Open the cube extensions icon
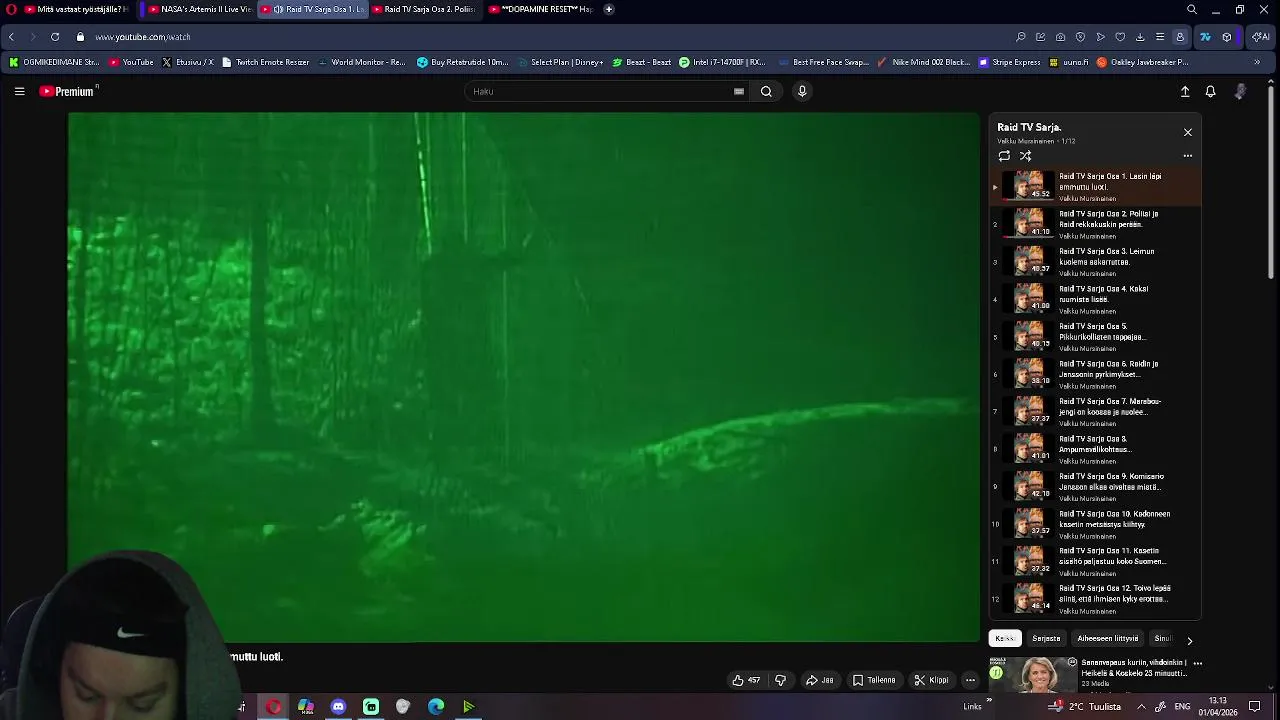This screenshot has width=1280, height=720. coord(1227,37)
